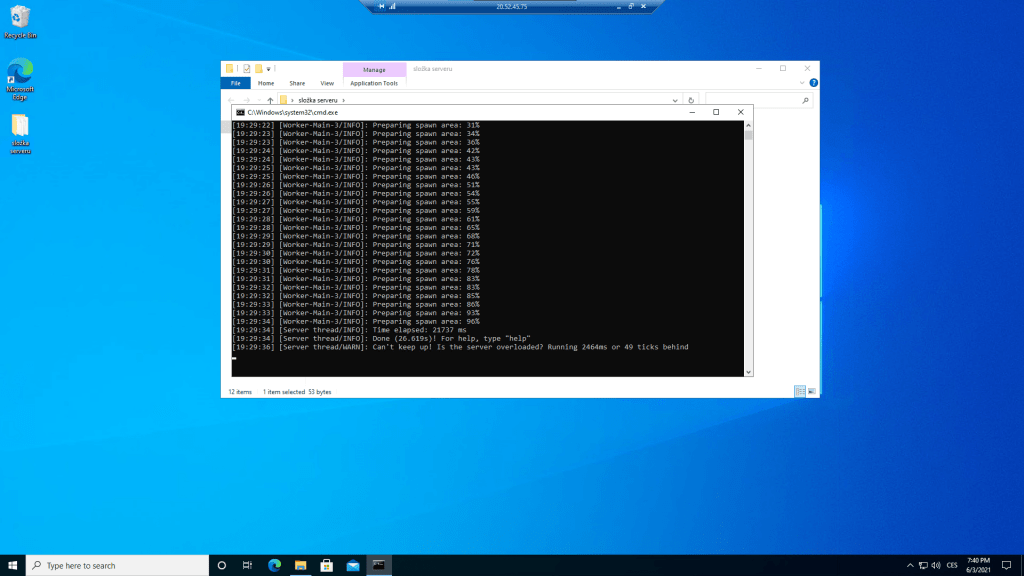This screenshot has height=576, width=1024.
Task: Select the Recycle Bin desktop icon
Action: 20,20
